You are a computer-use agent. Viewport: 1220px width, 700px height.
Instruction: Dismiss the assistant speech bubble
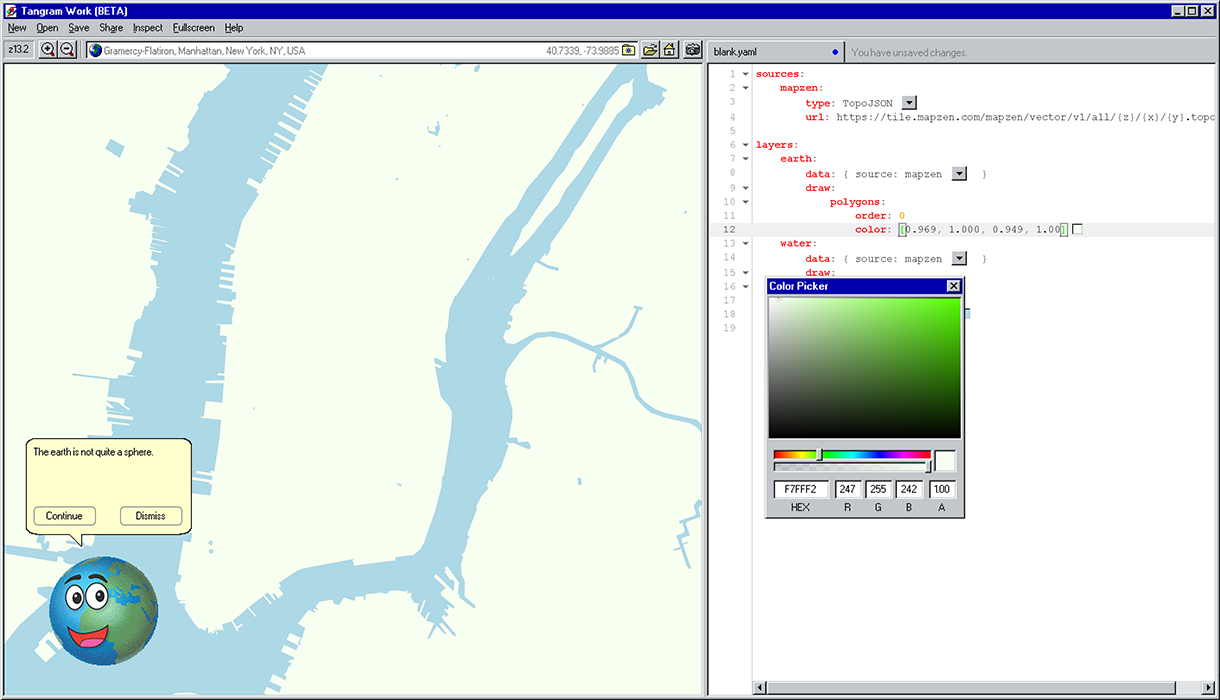coord(151,516)
